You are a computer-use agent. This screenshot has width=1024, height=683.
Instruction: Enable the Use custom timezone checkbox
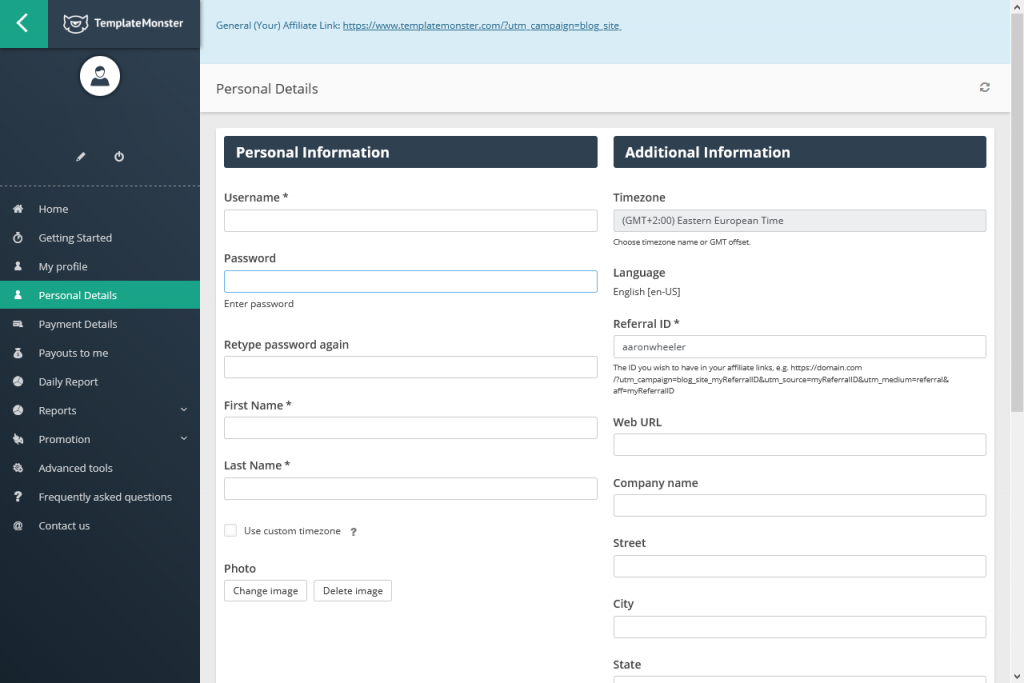pyautogui.click(x=231, y=531)
